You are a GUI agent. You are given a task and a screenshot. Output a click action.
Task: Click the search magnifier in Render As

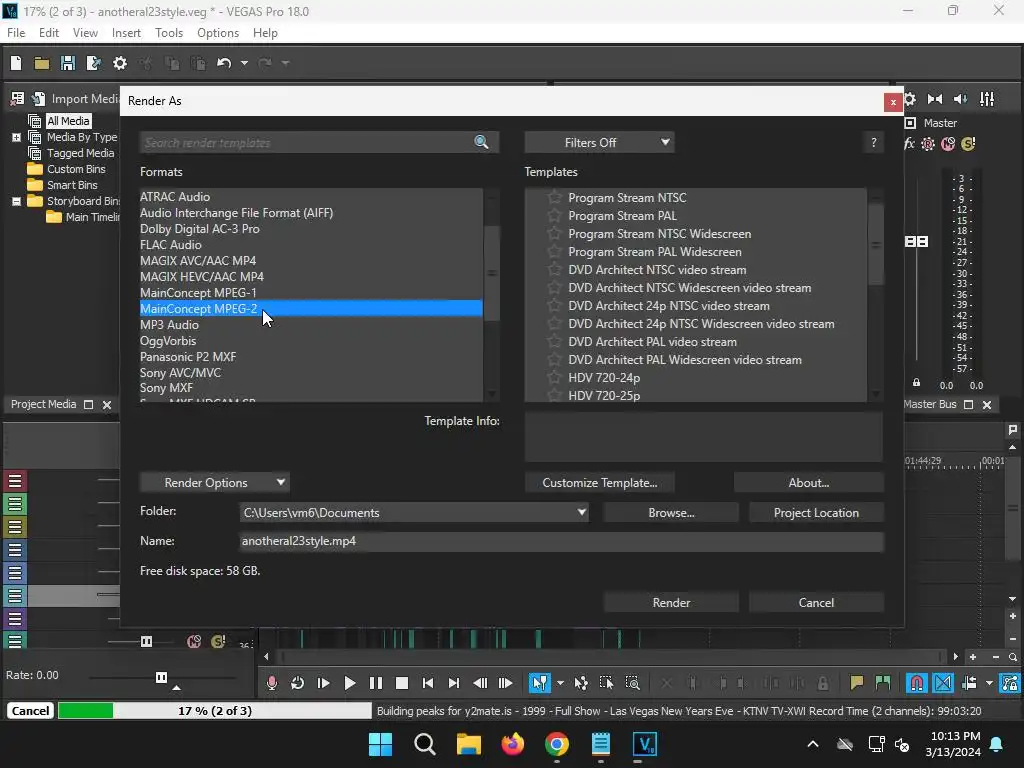point(481,142)
